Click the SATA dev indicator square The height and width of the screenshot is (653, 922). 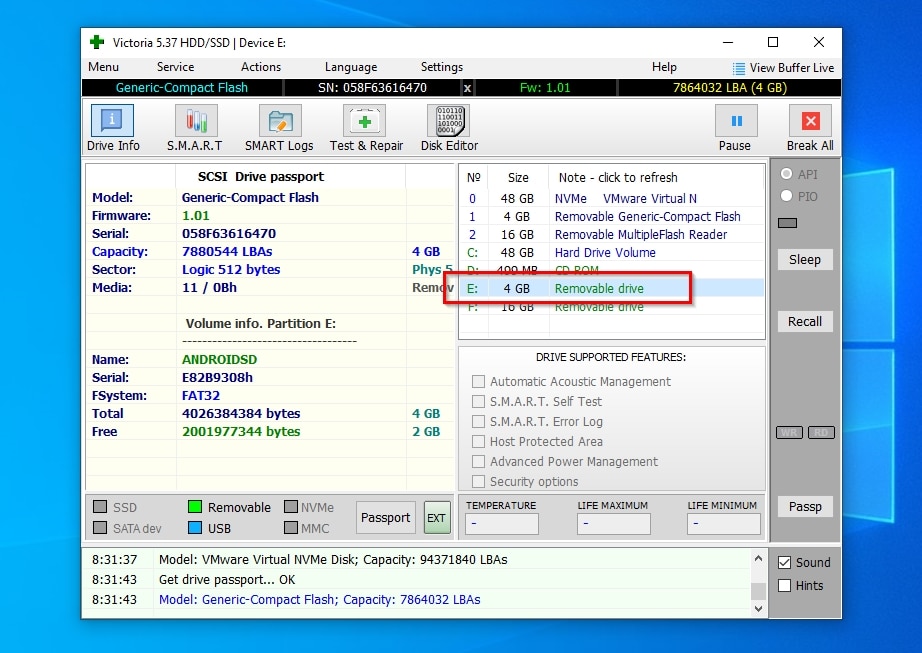click(100, 528)
